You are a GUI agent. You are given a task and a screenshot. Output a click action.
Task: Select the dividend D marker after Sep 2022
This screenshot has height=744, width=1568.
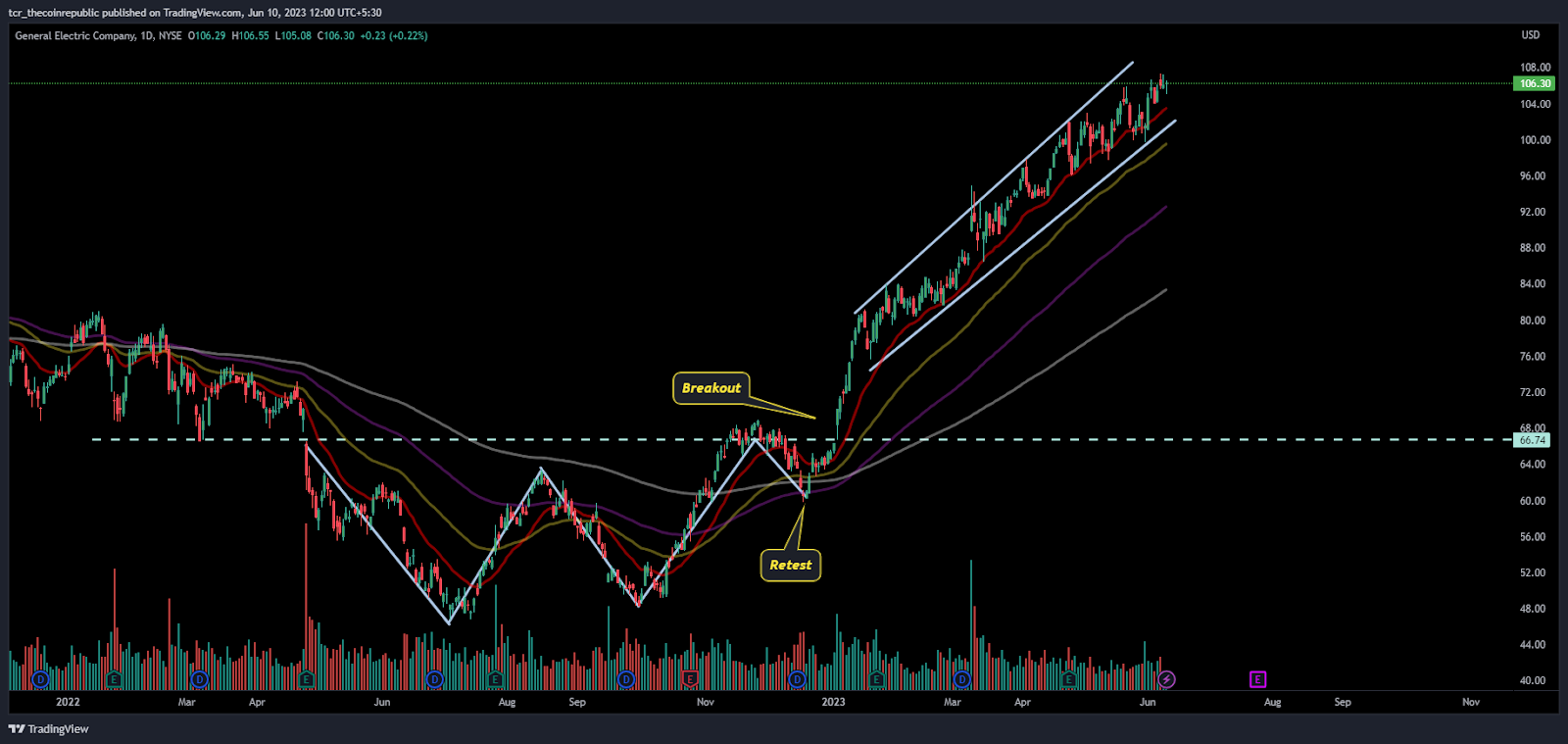coord(626,679)
